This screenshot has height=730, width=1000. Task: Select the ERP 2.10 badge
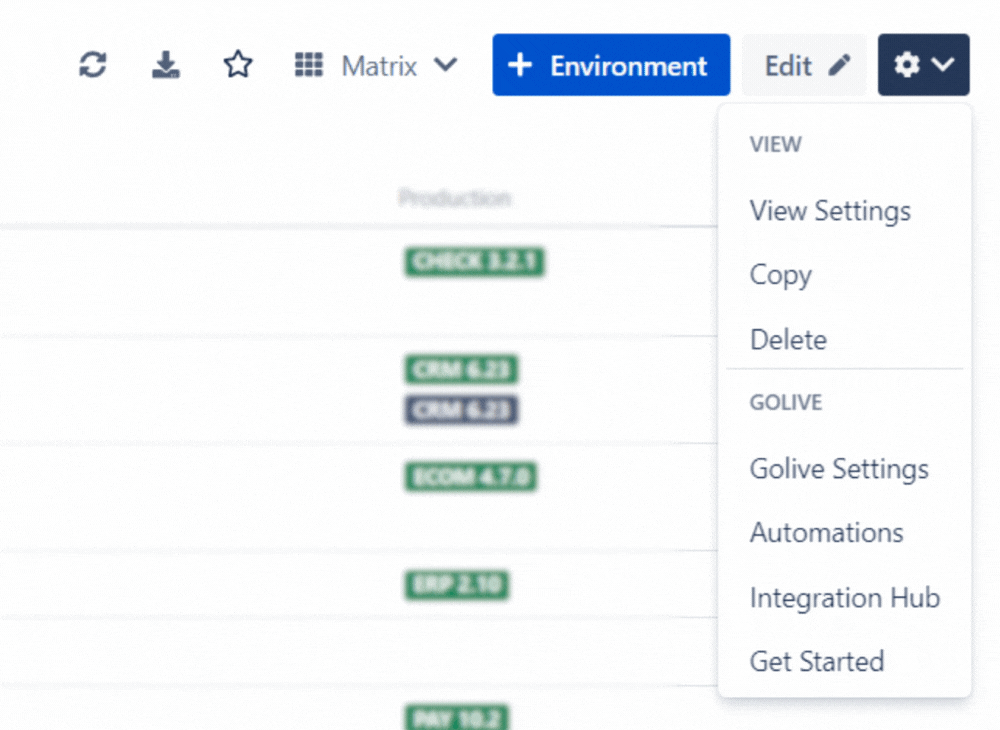[x=457, y=584]
